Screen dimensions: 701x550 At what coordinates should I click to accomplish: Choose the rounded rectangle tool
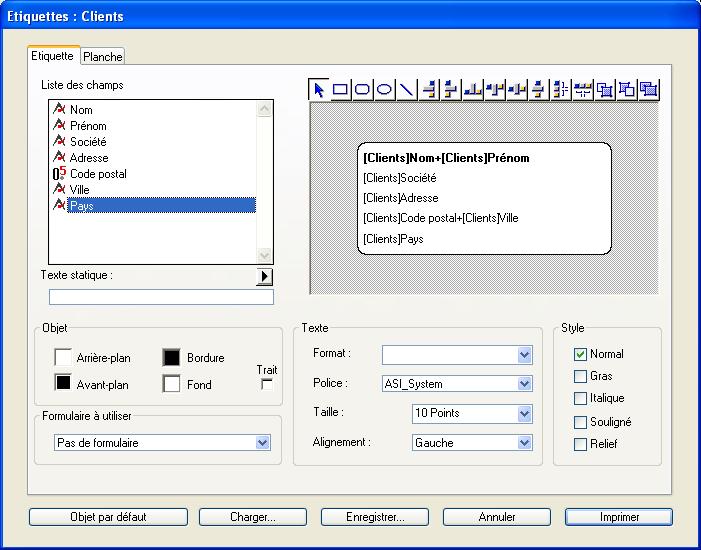363,89
